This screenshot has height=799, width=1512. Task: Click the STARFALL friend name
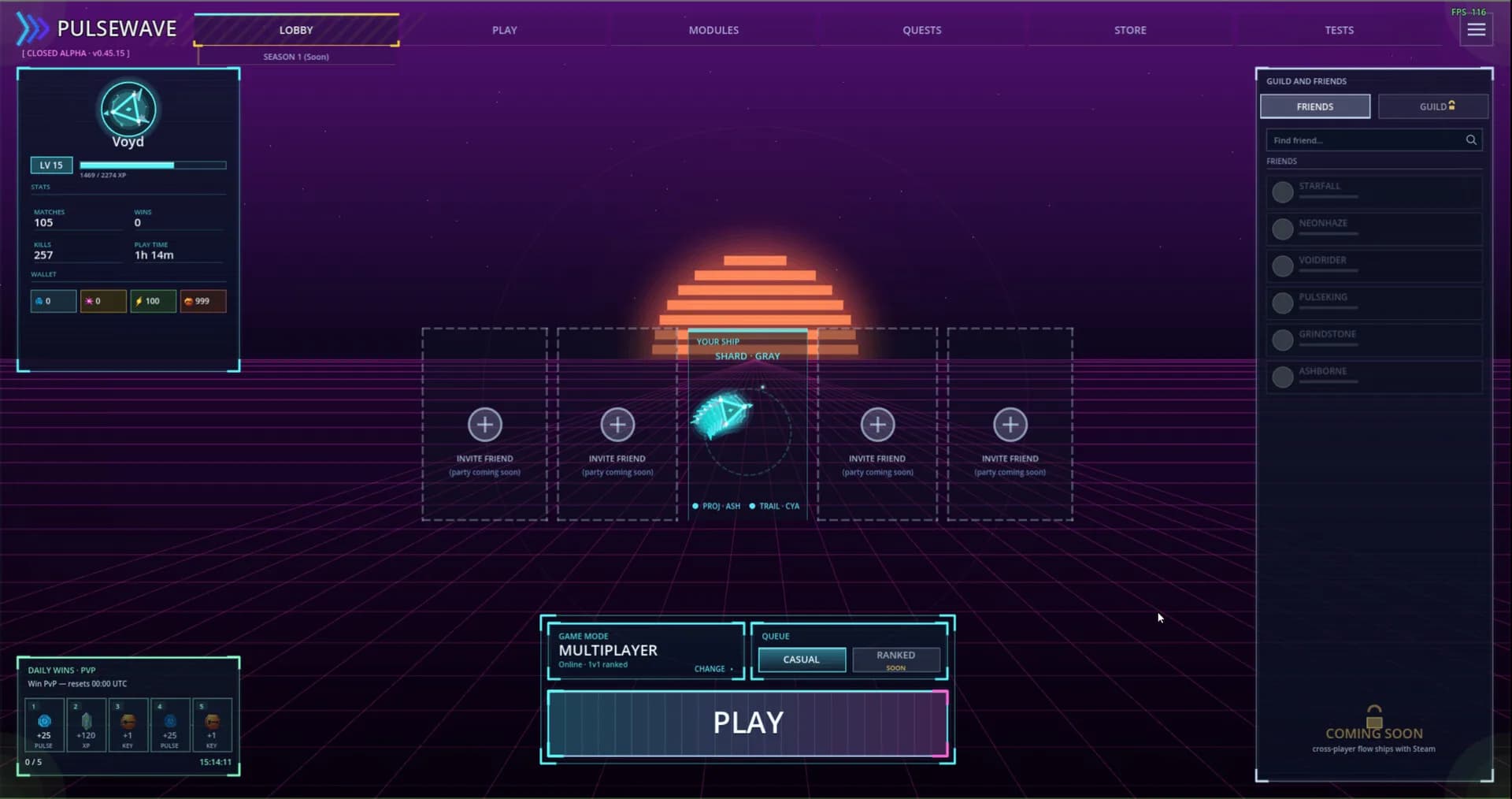[1320, 186]
